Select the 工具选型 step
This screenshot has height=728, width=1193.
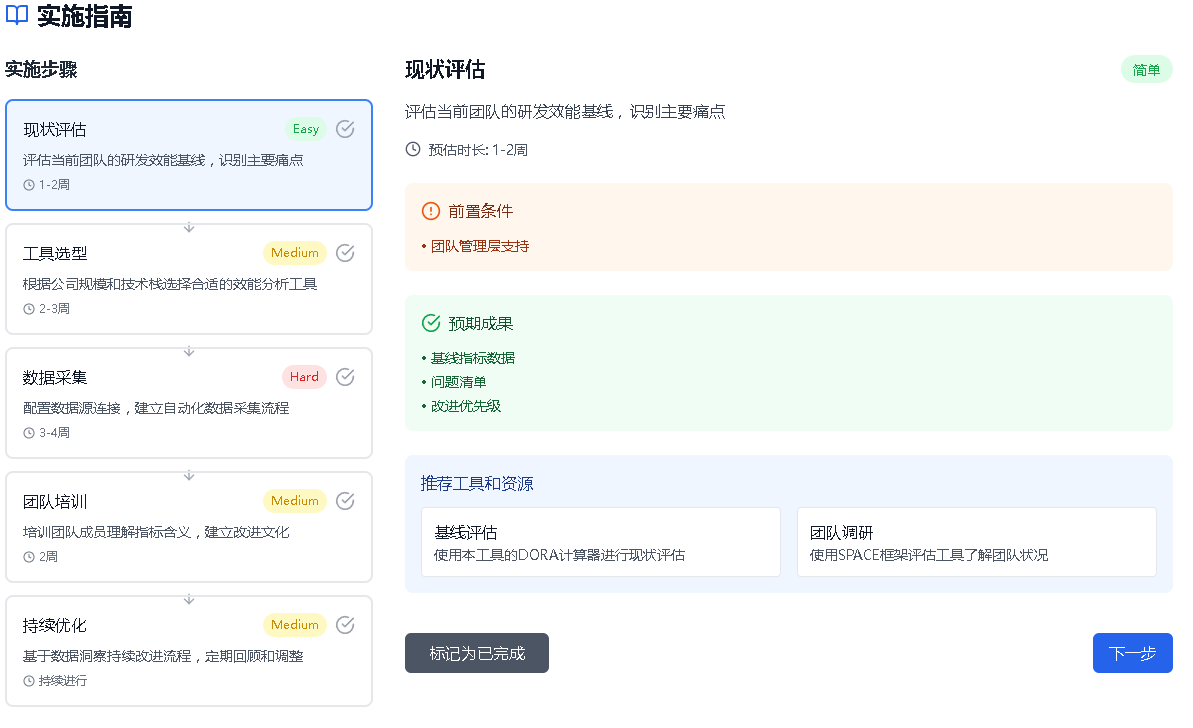pyautogui.click(x=189, y=279)
